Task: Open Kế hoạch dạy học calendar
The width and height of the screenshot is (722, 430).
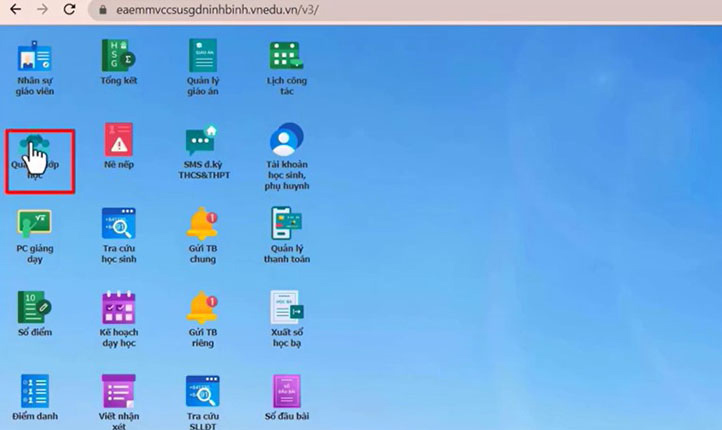Action: tap(118, 307)
